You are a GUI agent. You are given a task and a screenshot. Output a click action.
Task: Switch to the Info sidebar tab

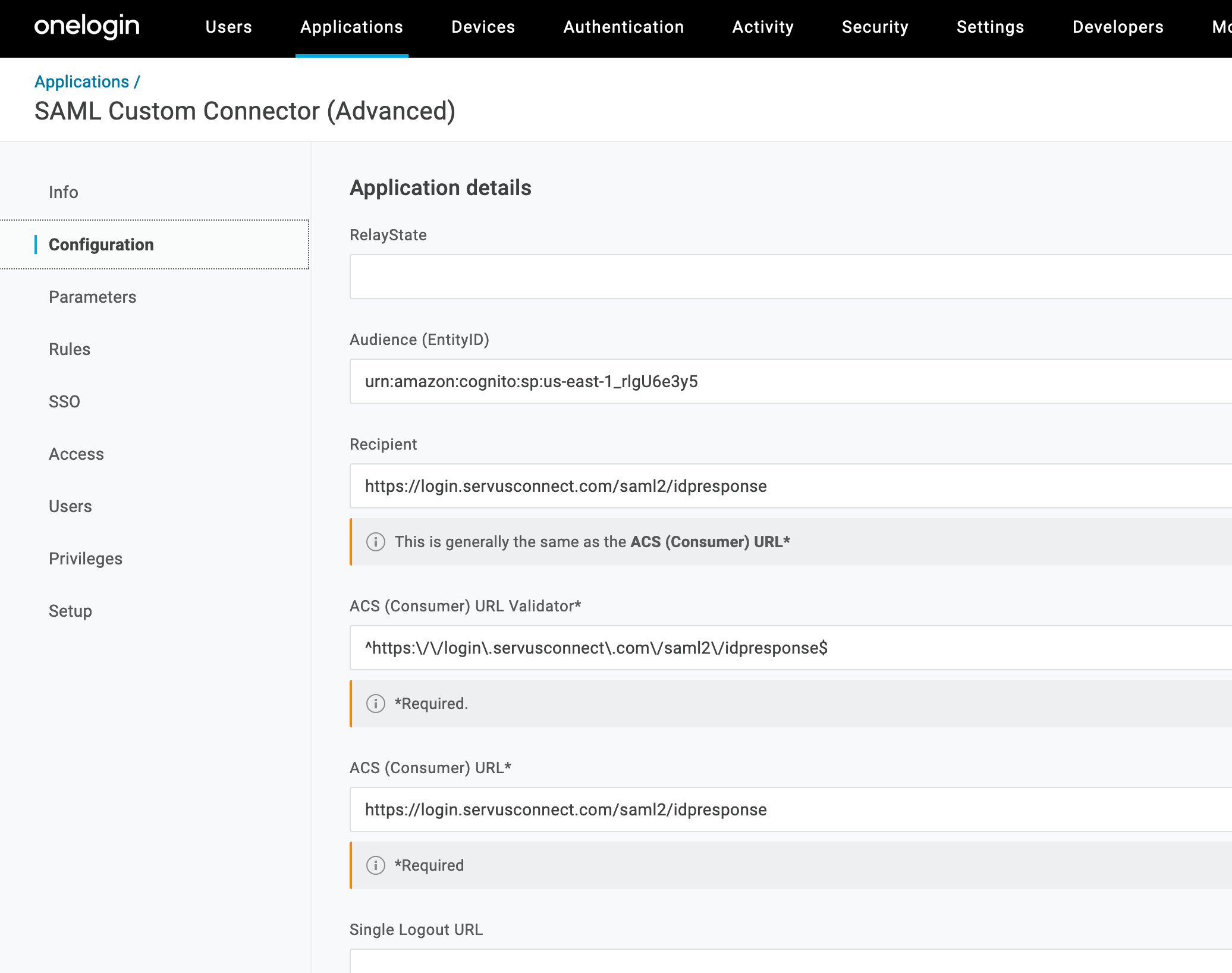click(64, 192)
